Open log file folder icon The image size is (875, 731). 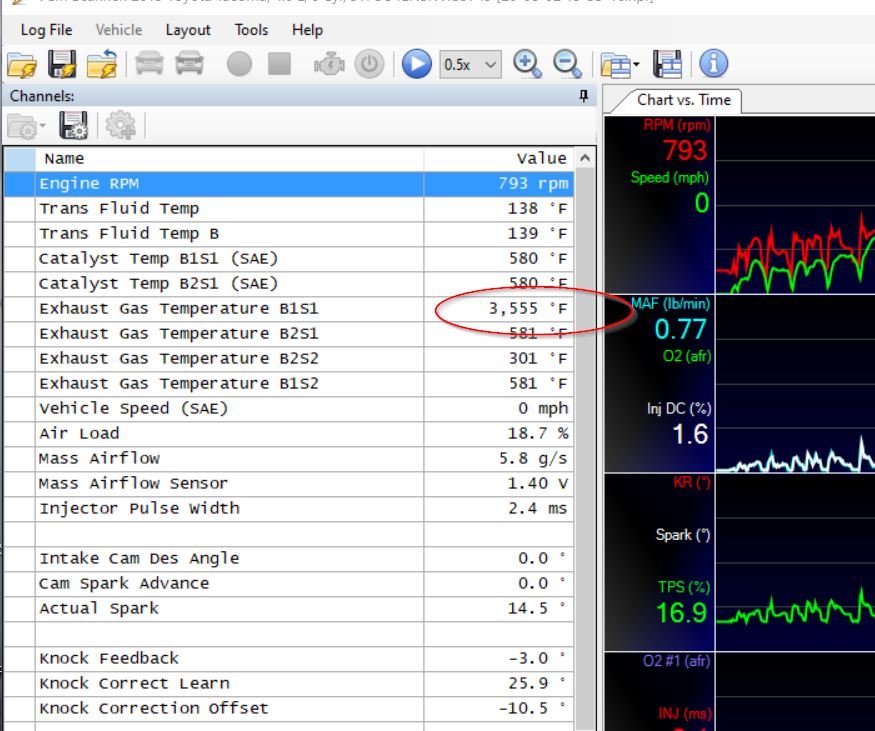pos(22,64)
